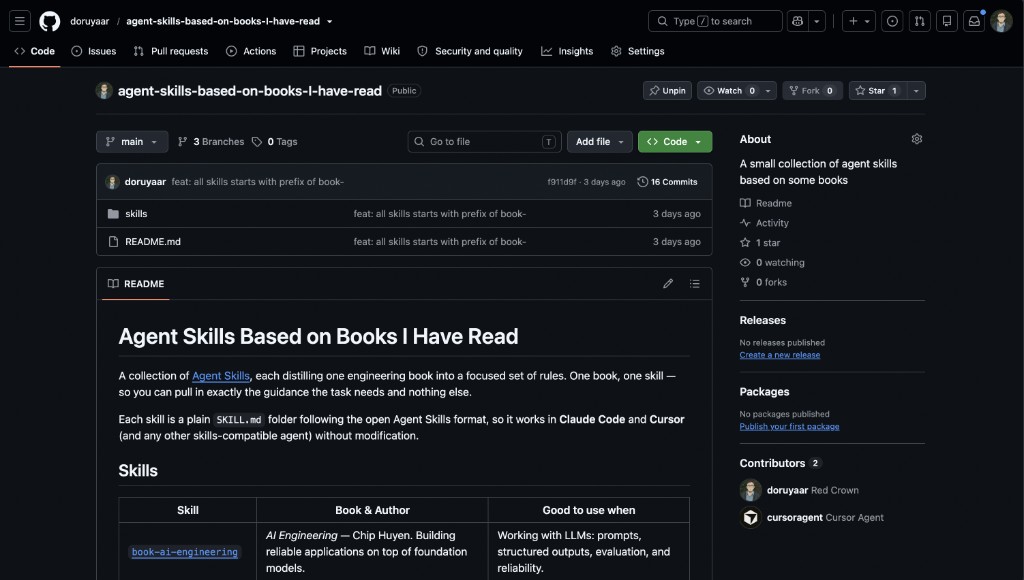Open the doruyaar commit author link
Viewport: 1024px width, 580px height.
145,182
